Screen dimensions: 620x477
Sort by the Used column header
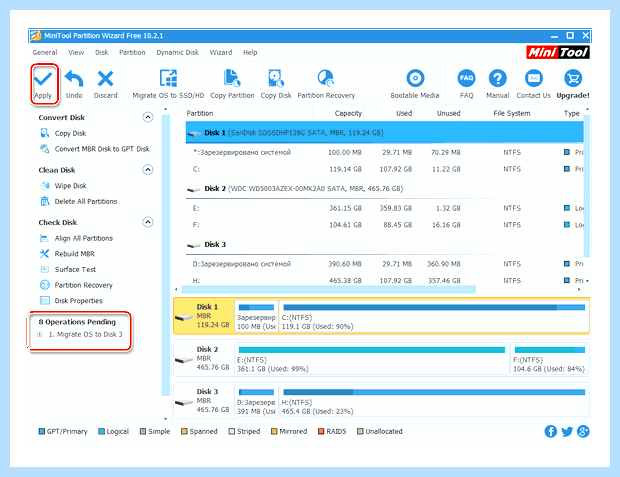tap(389, 114)
